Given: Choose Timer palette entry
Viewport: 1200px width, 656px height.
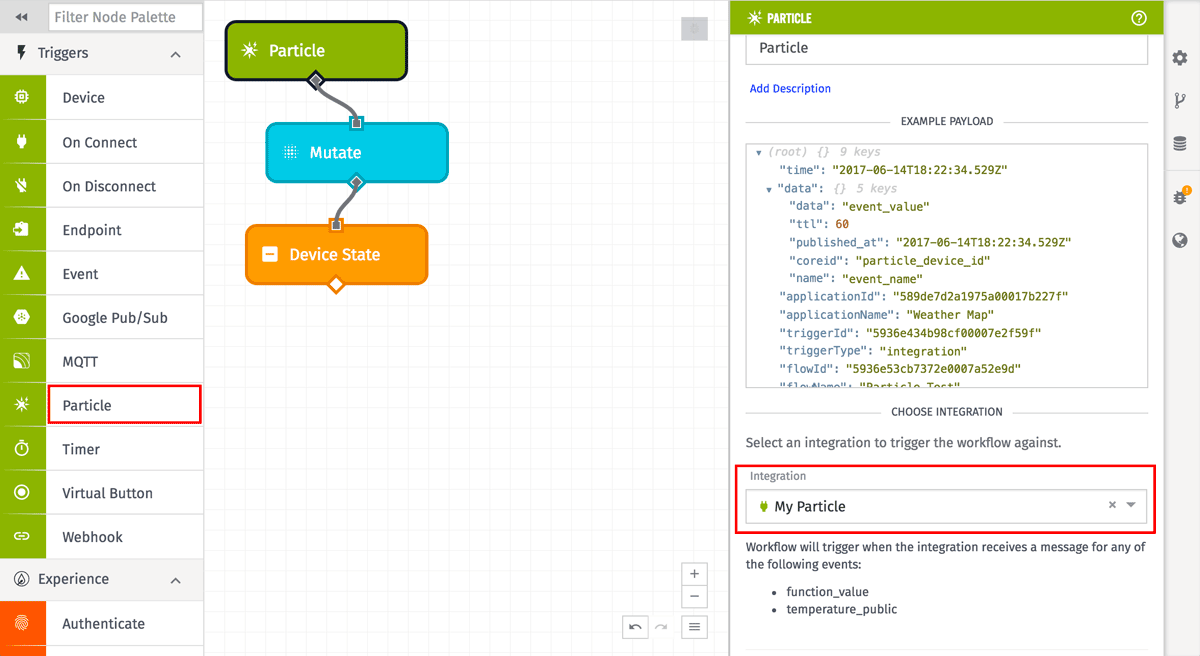Looking at the screenshot, I should click(124, 449).
